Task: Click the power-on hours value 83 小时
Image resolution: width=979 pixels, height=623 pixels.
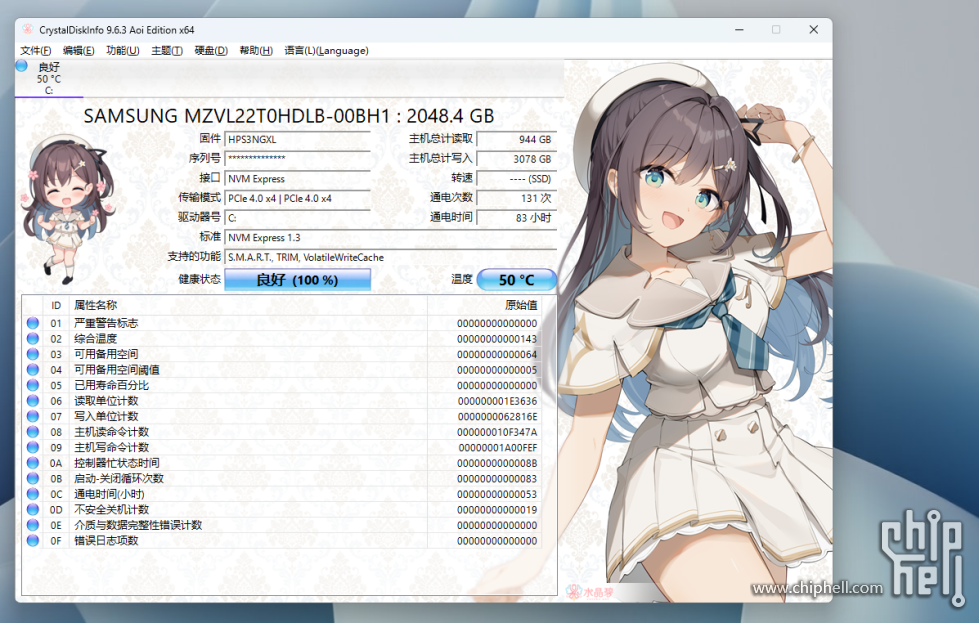Action: tap(516, 218)
